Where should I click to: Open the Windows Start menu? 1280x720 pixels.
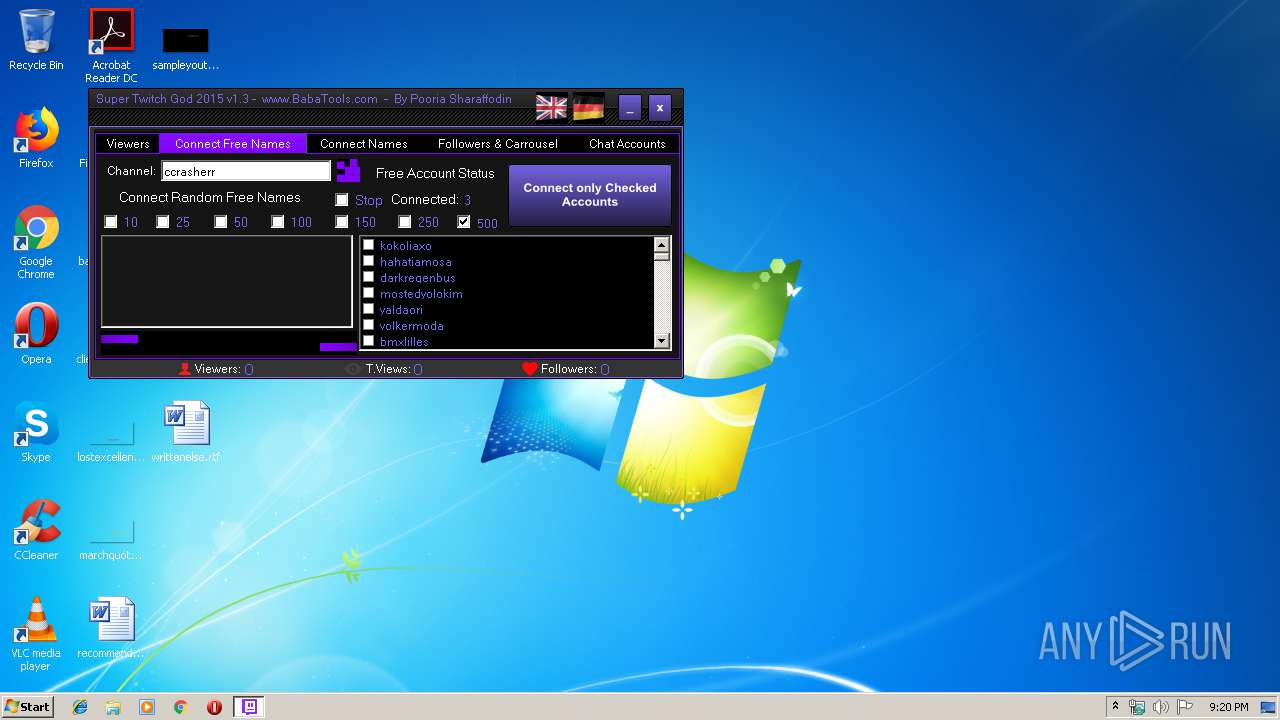pos(27,707)
